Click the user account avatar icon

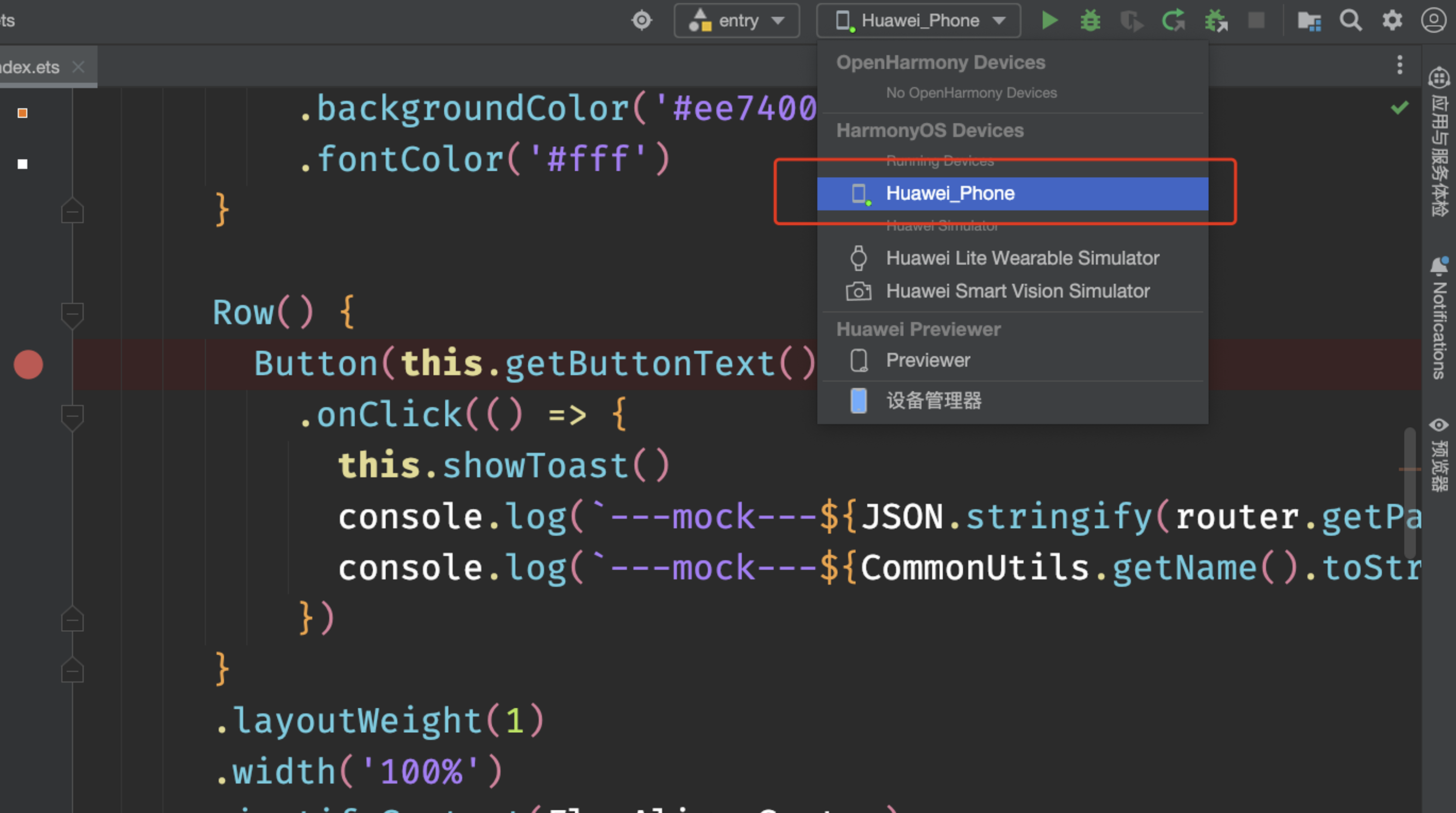[1433, 20]
